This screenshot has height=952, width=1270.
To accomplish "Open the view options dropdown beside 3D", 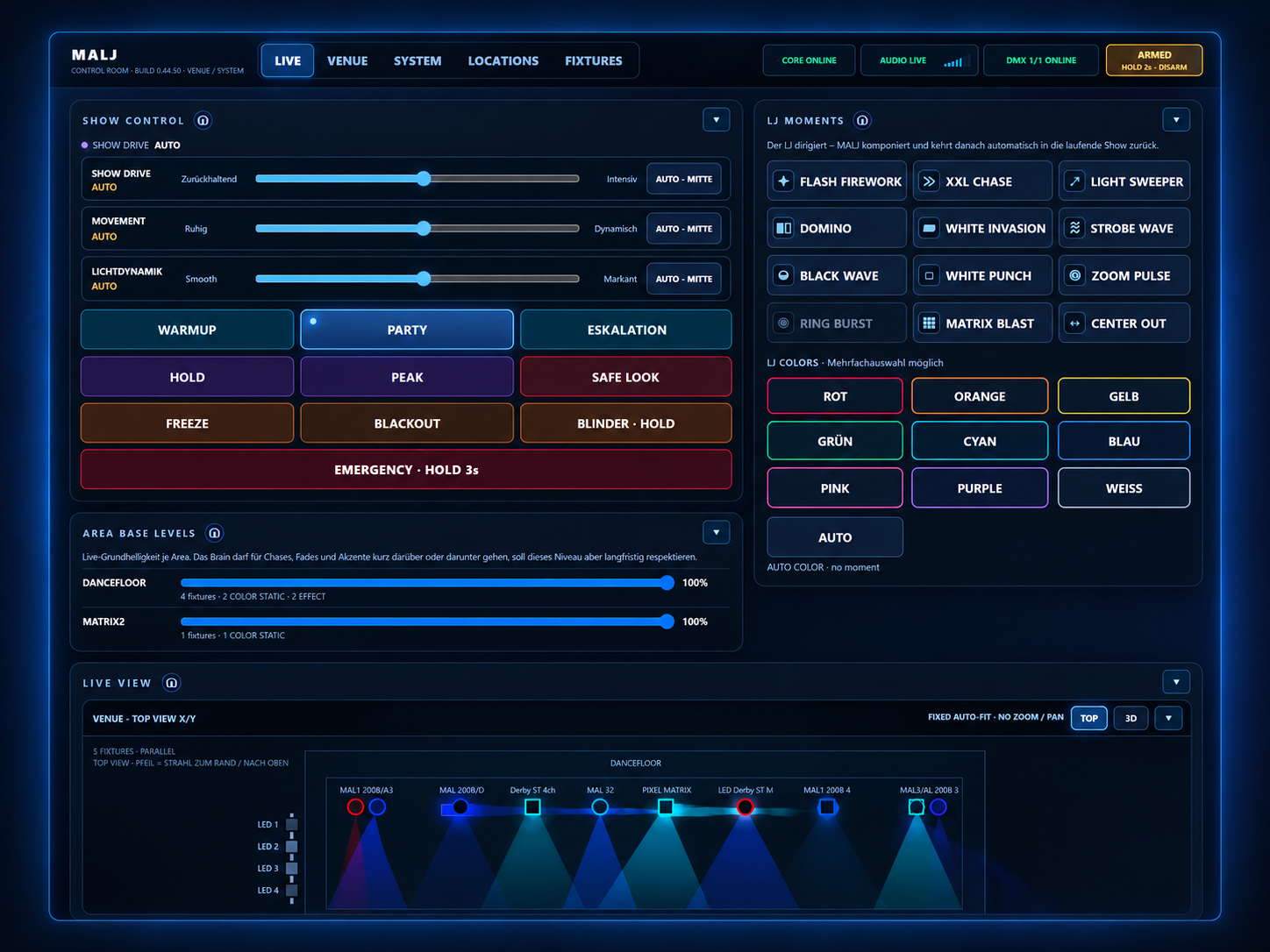I will click(x=1168, y=718).
